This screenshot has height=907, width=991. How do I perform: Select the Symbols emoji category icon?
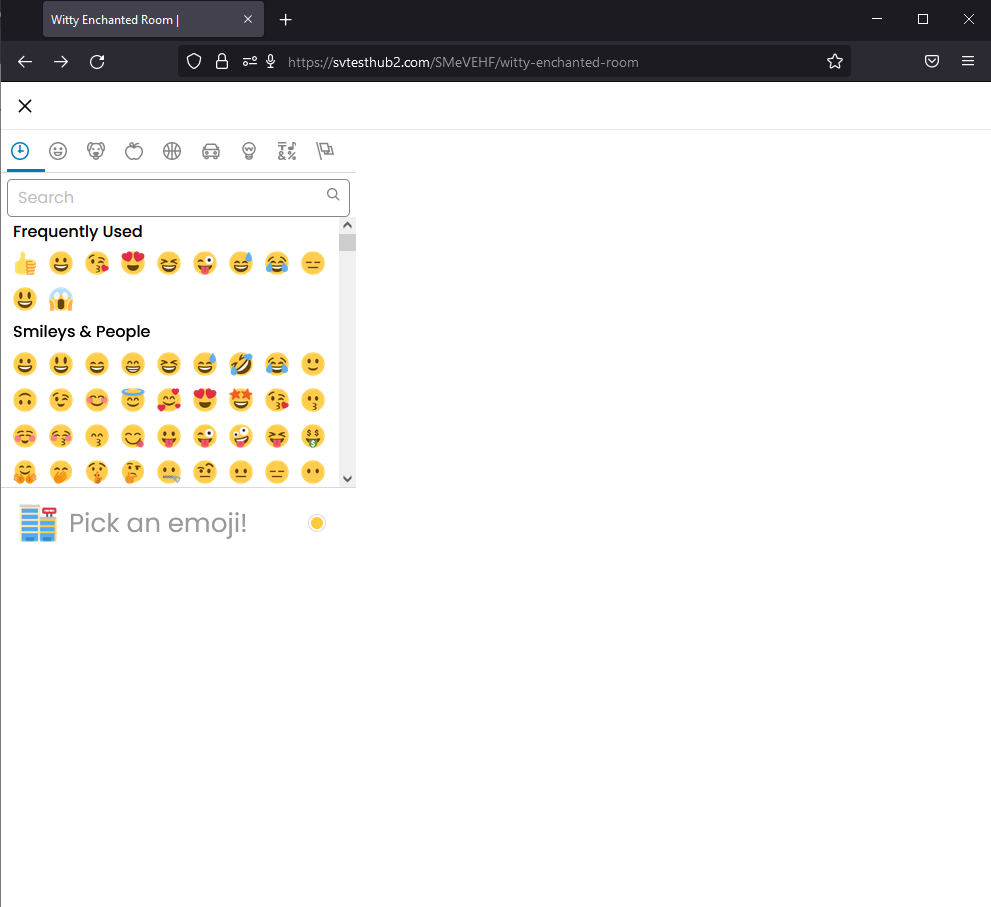[x=287, y=151]
